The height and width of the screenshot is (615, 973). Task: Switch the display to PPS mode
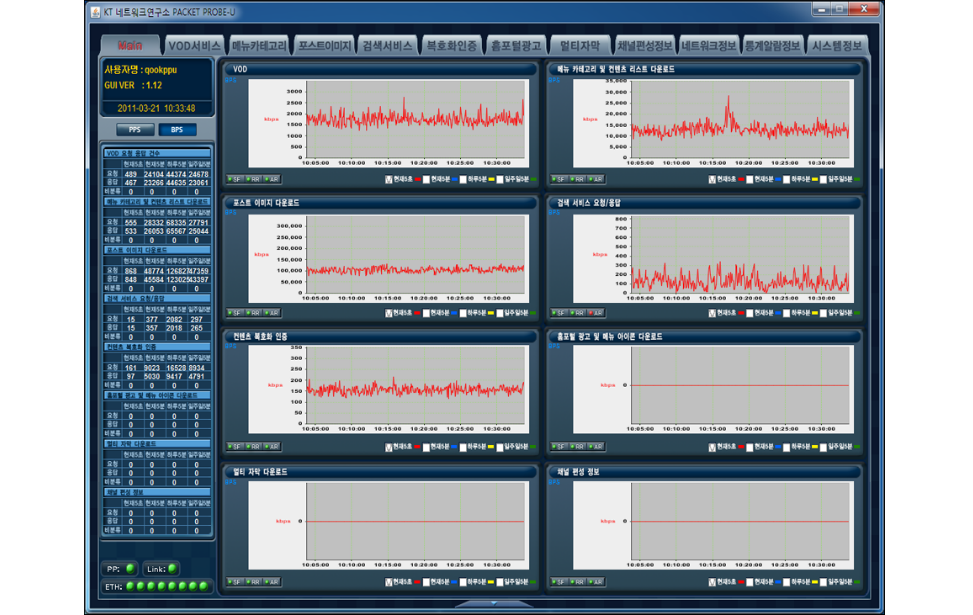pyautogui.click(x=135, y=130)
